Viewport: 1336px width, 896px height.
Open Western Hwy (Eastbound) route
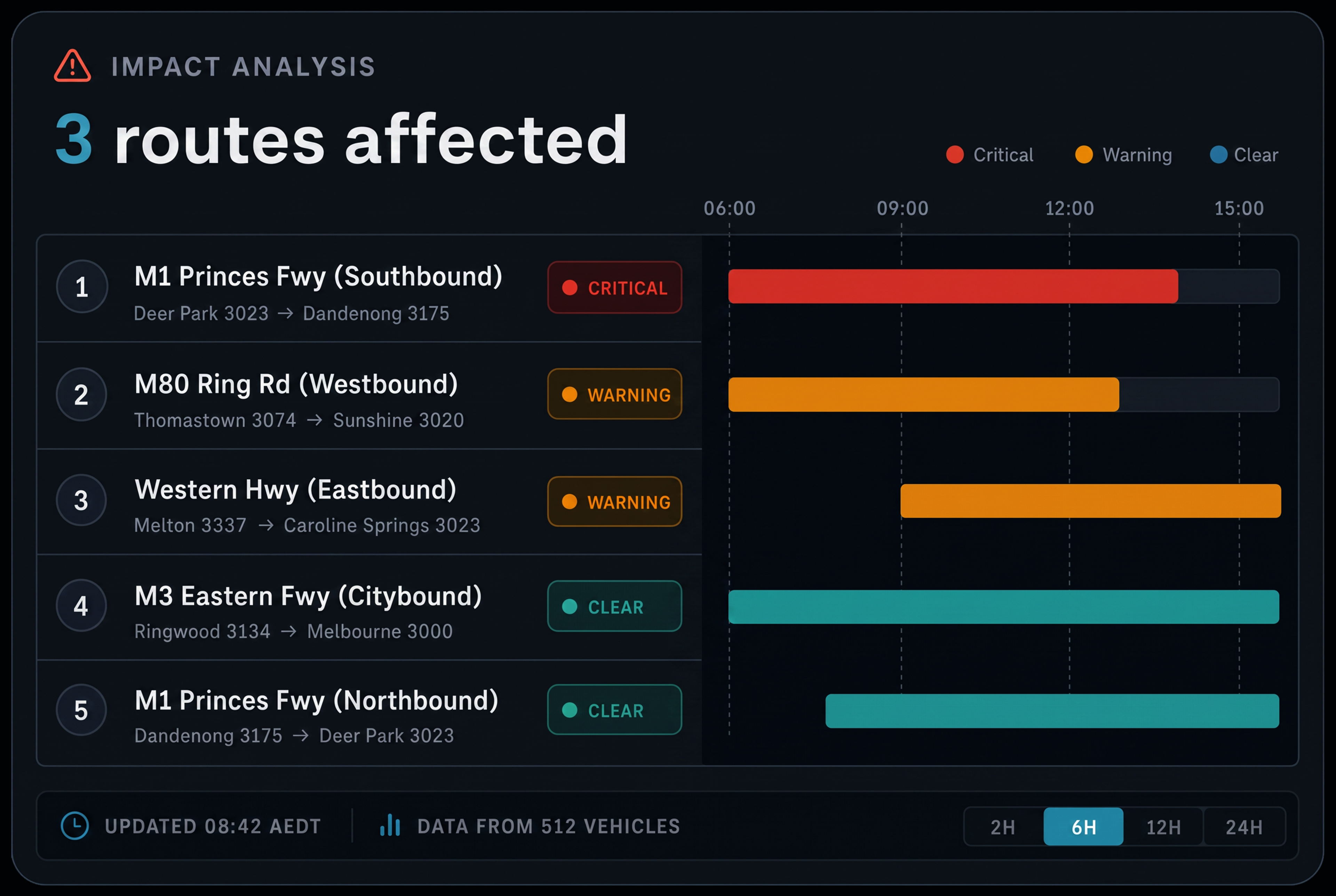tap(295, 490)
